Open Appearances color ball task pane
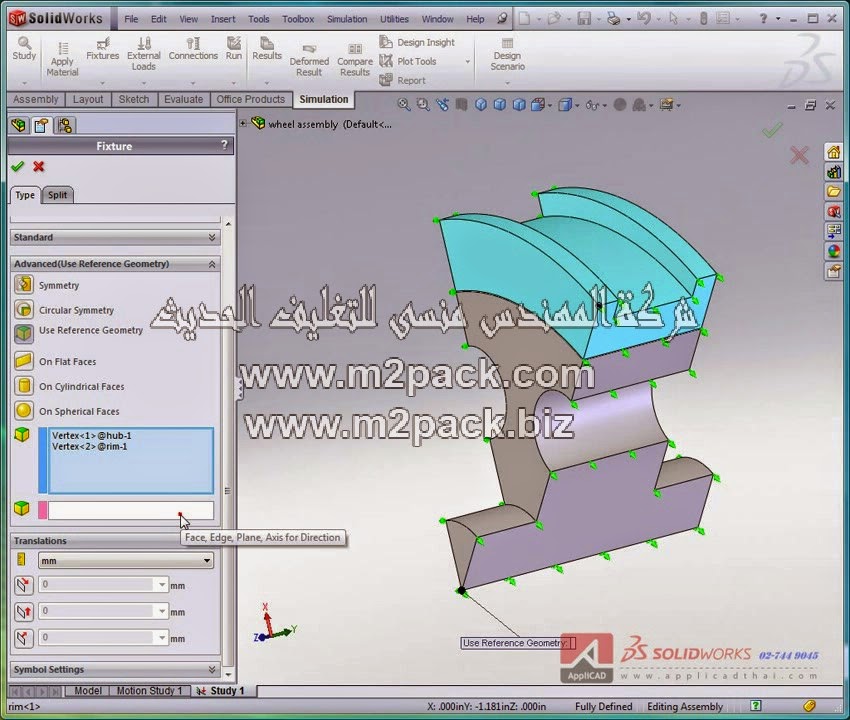The width and height of the screenshot is (850, 720). 834,252
